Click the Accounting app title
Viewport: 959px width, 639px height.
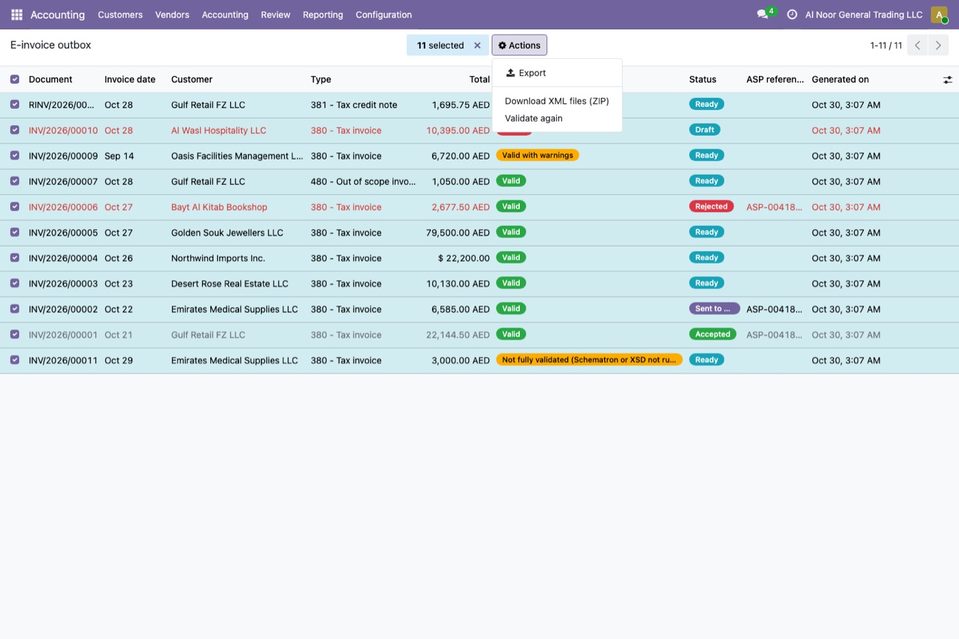pos(57,15)
